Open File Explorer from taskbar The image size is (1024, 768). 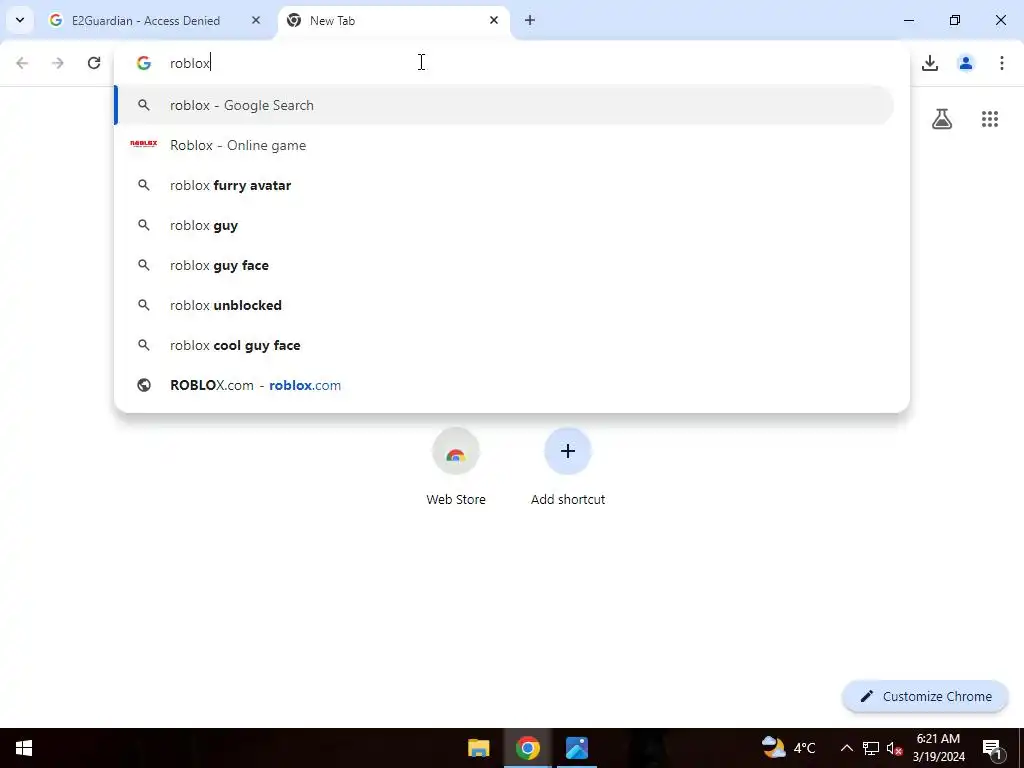tap(479, 748)
